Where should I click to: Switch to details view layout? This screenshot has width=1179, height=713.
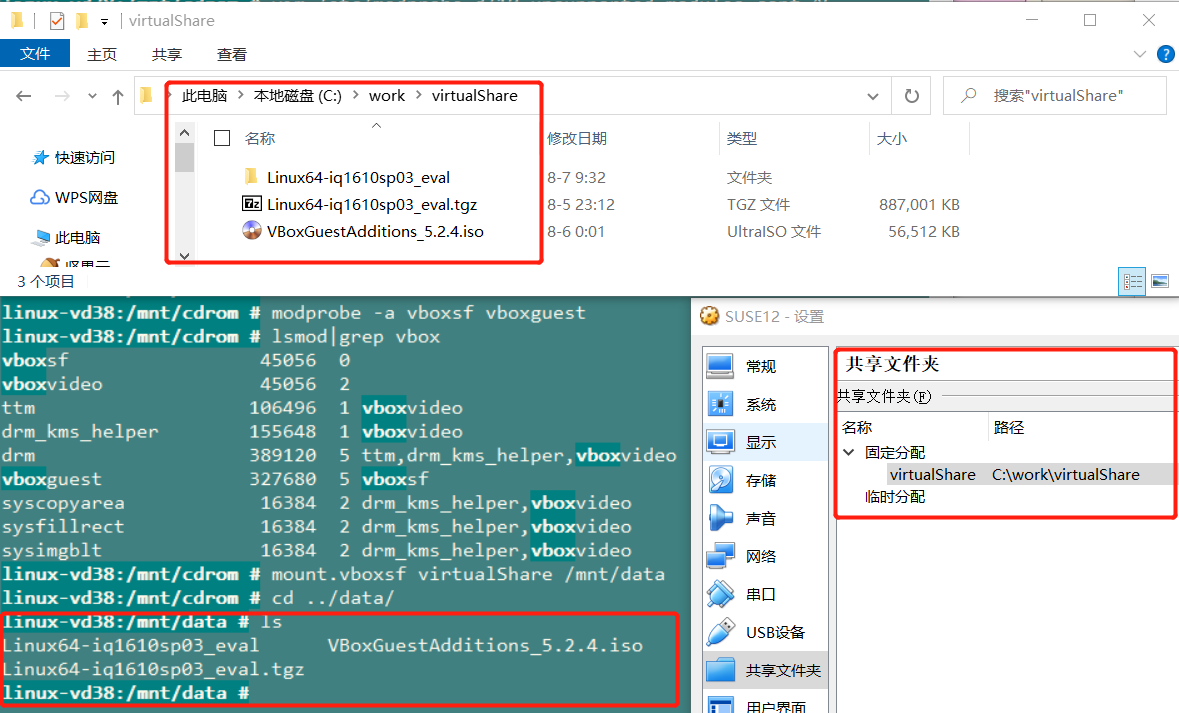1132,281
